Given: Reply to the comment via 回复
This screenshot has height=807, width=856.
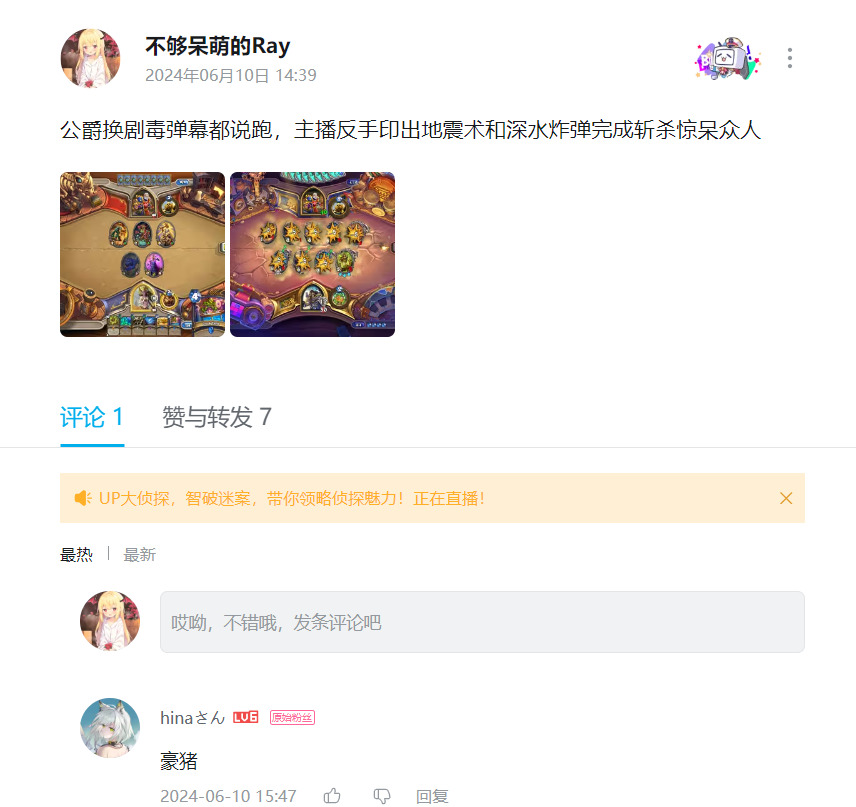Looking at the screenshot, I should (x=432, y=796).
